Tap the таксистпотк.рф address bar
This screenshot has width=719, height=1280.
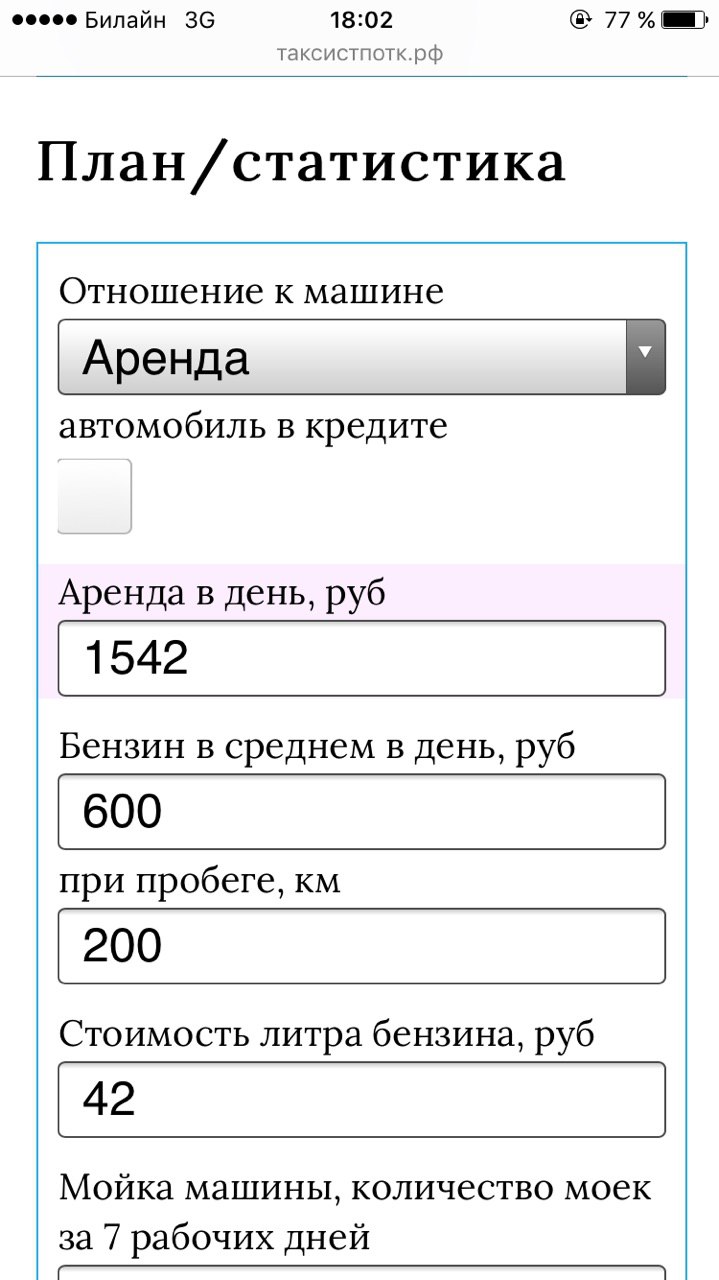(360, 53)
